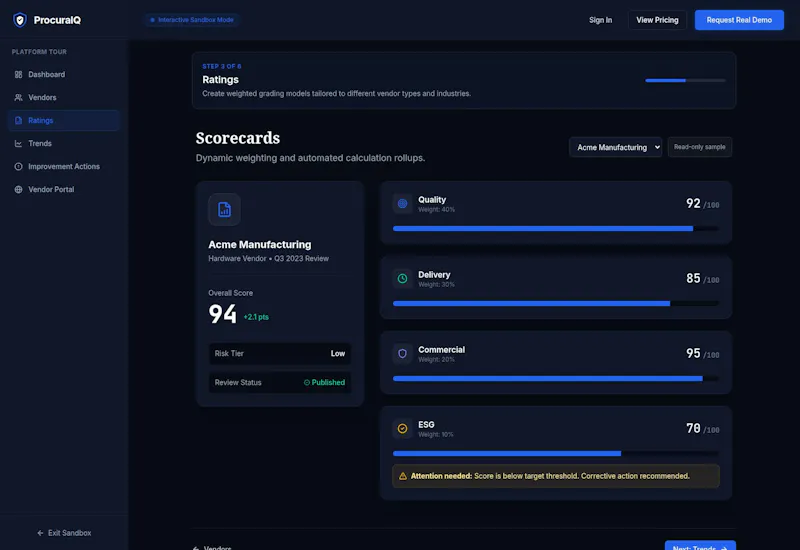This screenshot has width=800, height=550.
Task: Open the Acme Manufacturing vendor dropdown
Action: click(x=615, y=147)
